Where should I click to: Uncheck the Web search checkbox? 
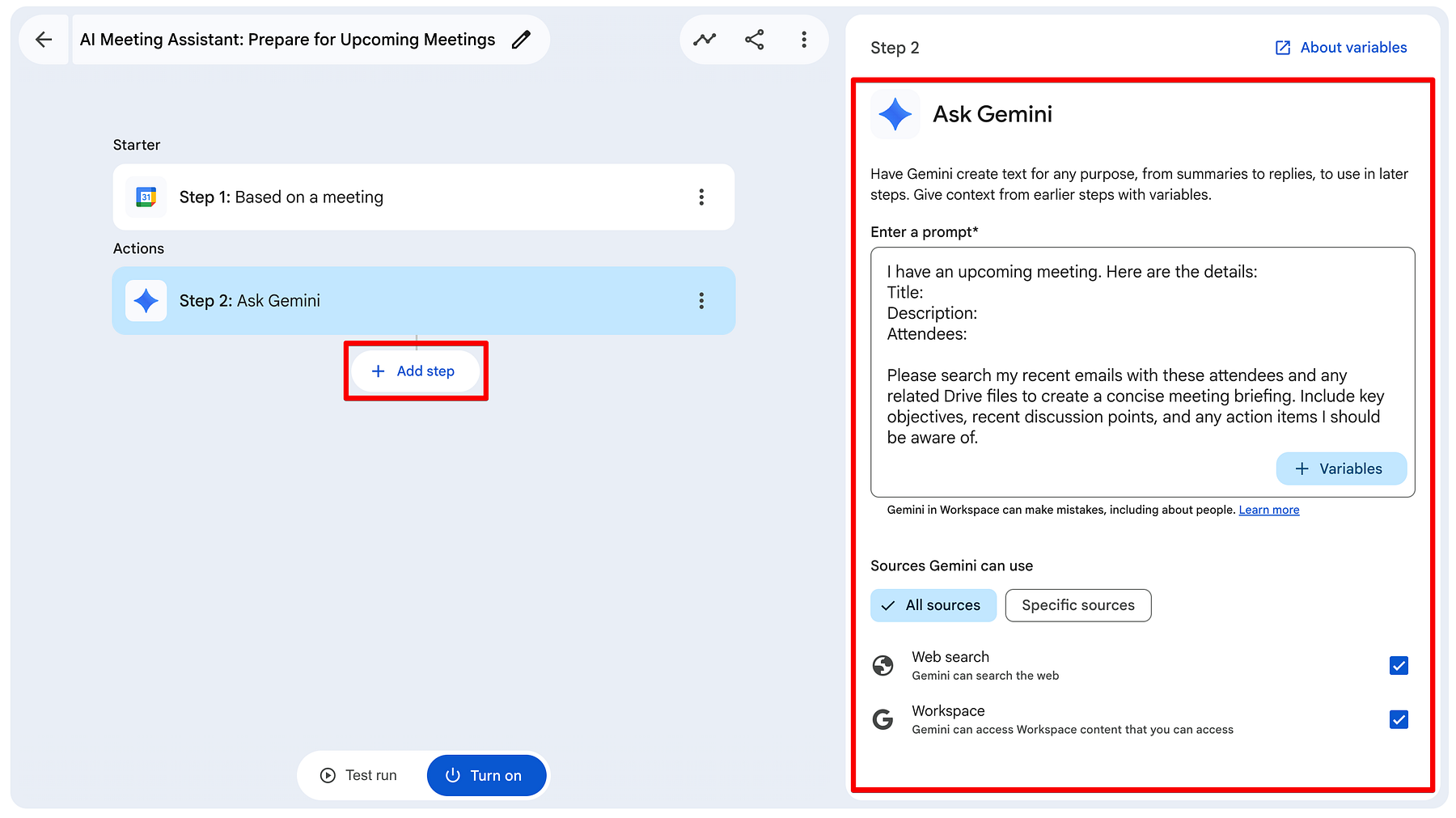coord(1399,665)
